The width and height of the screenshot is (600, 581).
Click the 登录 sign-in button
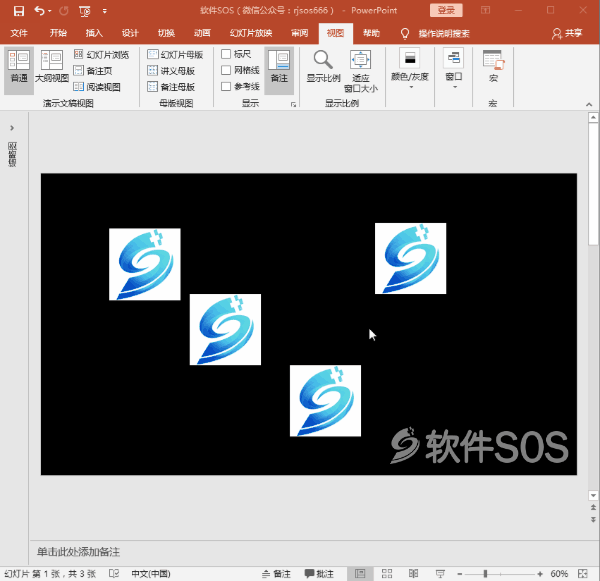(446, 10)
